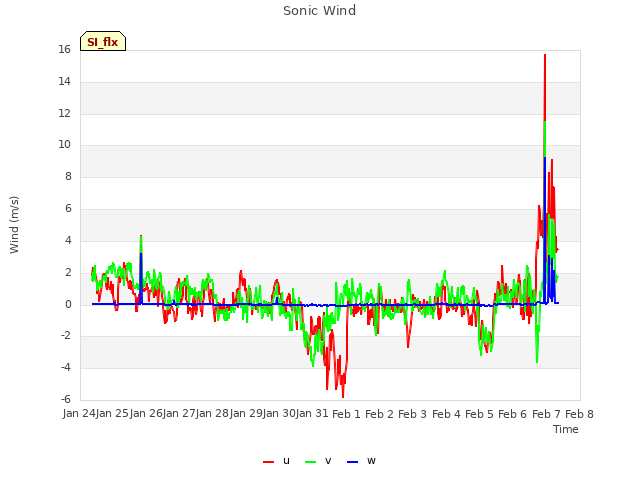Click the green v legend color marker

(311, 462)
